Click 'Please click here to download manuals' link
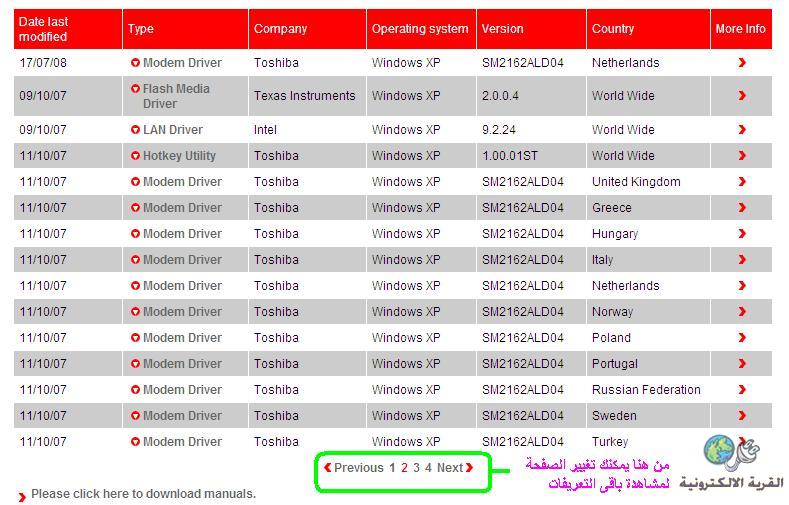 pos(143,494)
